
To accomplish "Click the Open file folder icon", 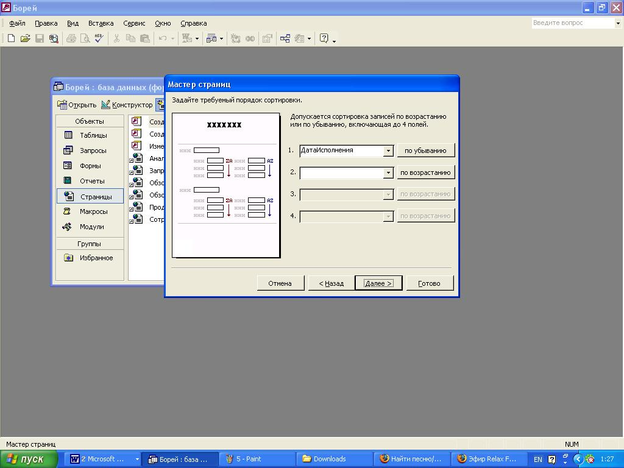I will point(24,38).
